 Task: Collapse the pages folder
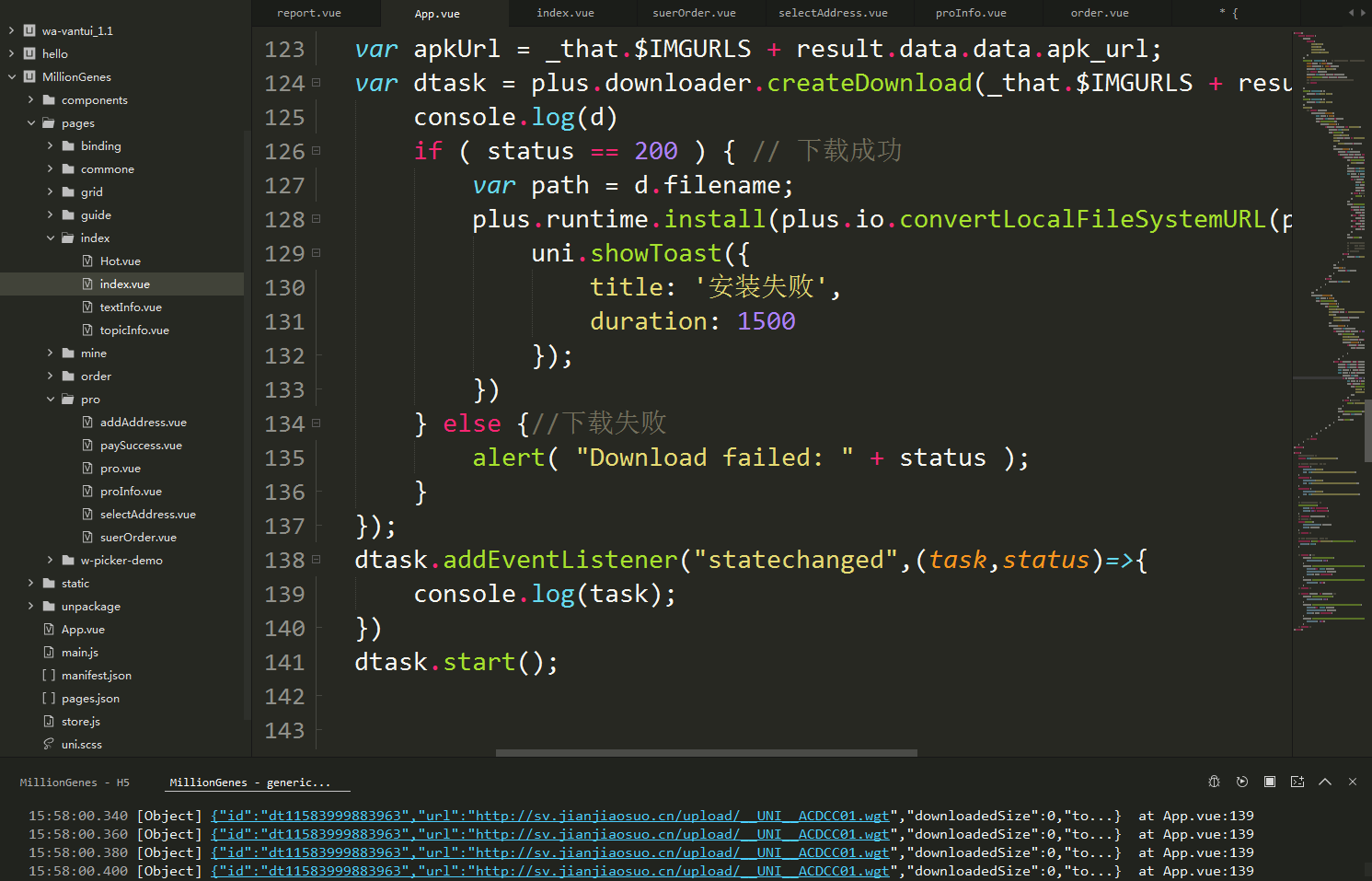point(31,122)
